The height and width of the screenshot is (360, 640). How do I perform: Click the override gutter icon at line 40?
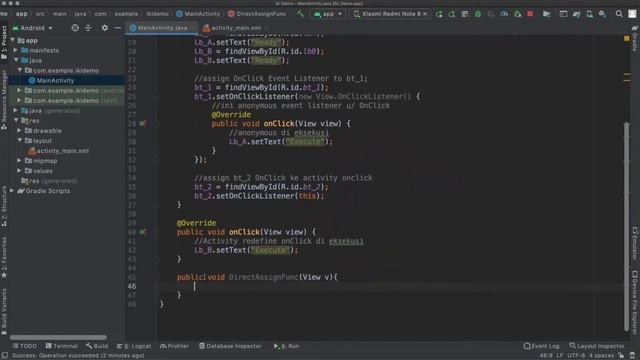pyautogui.click(x=142, y=232)
